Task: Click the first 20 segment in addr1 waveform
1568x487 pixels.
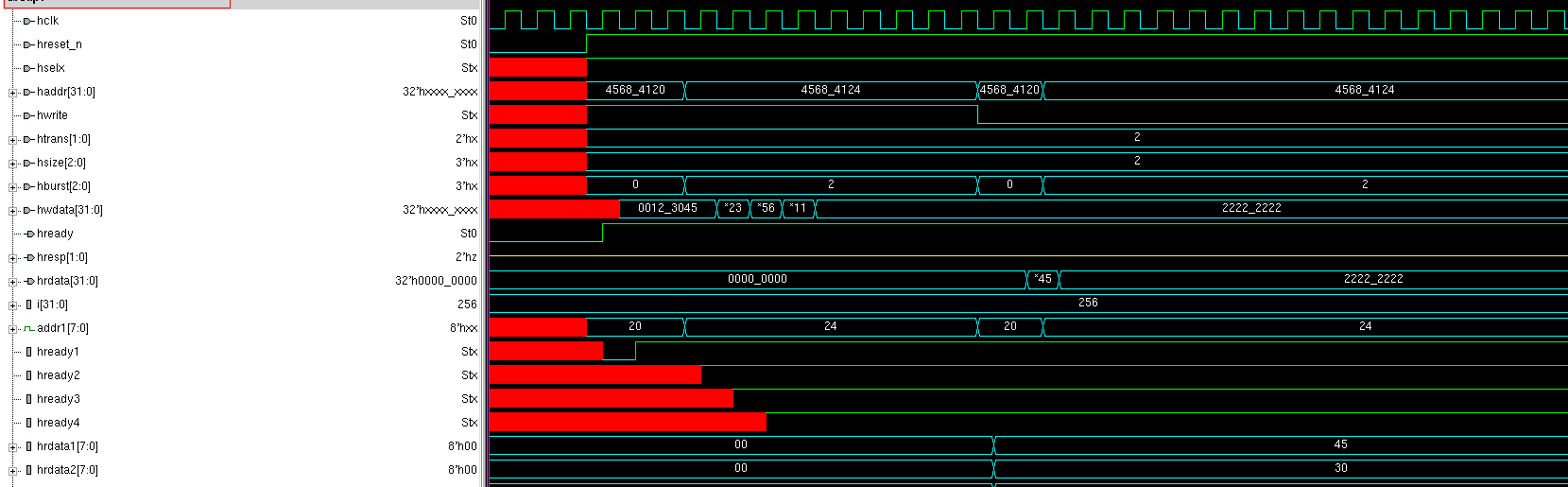Action: click(x=635, y=326)
